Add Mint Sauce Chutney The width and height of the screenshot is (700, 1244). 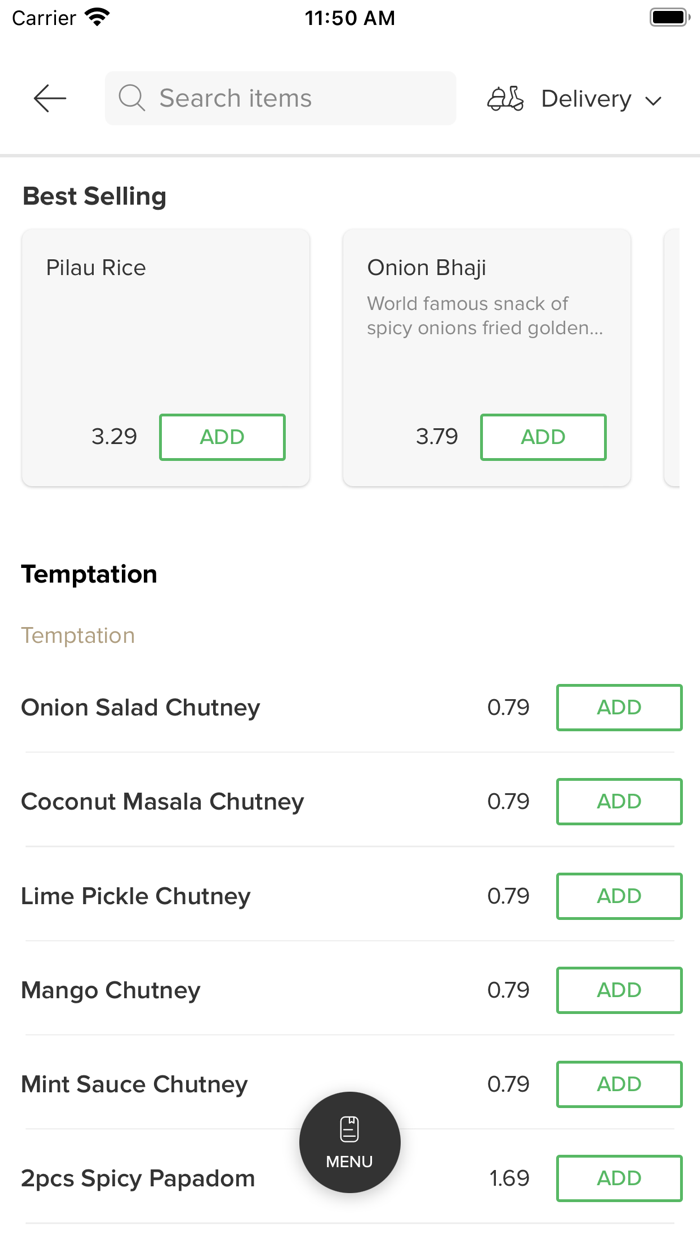tap(619, 1084)
